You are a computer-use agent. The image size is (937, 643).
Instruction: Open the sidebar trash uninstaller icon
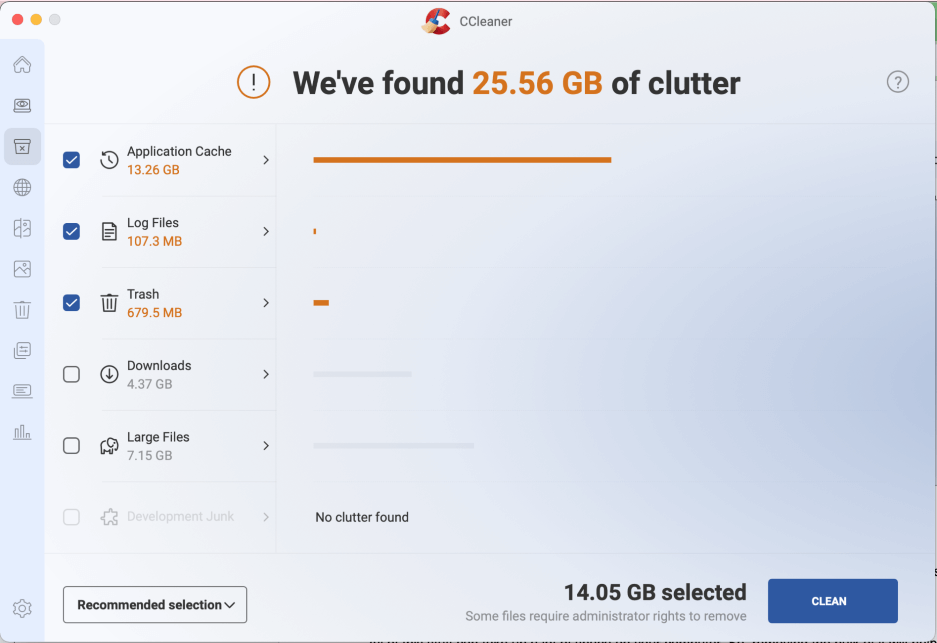coord(22,310)
